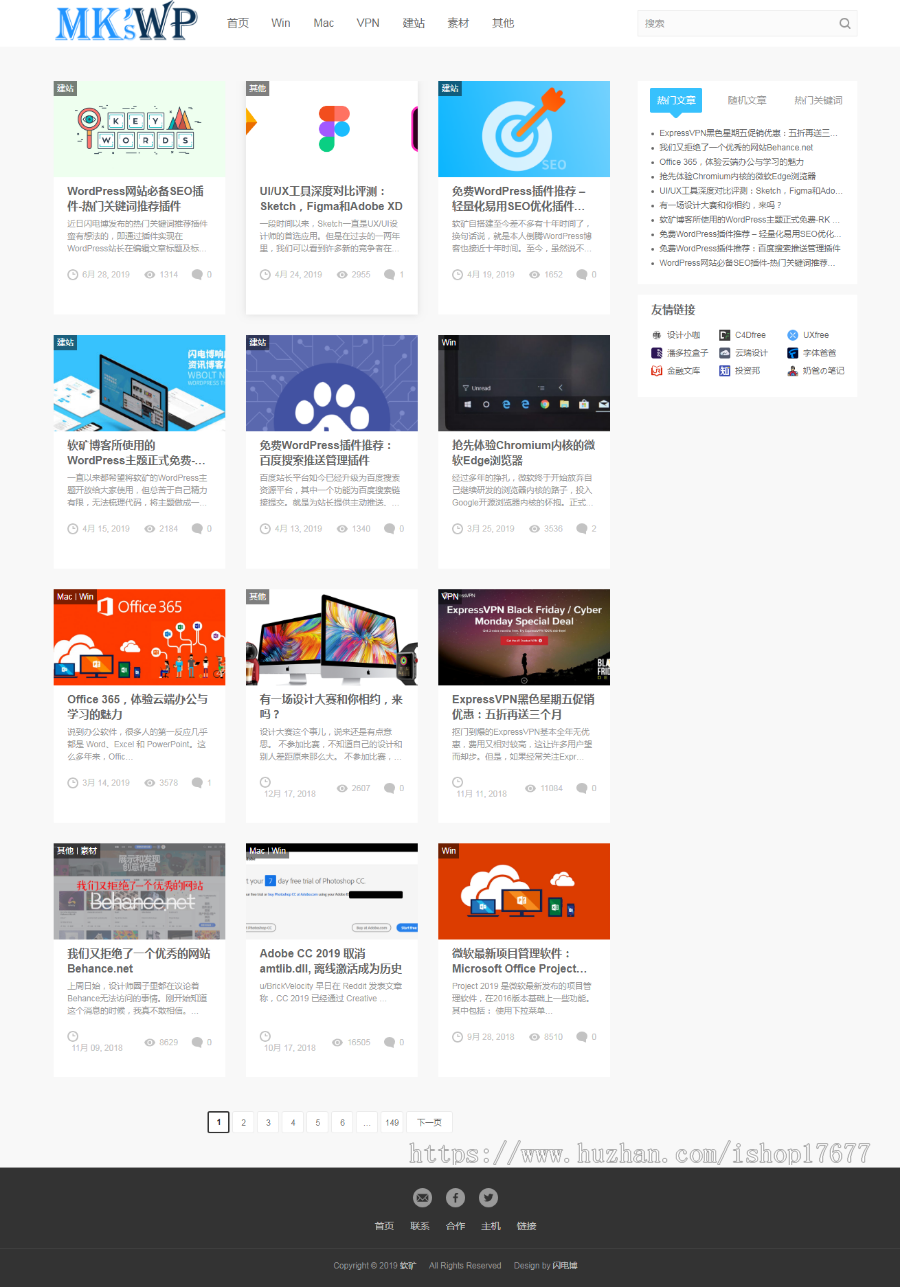Open the Twitter icon in footer
The height and width of the screenshot is (1287, 900).
(488, 1197)
